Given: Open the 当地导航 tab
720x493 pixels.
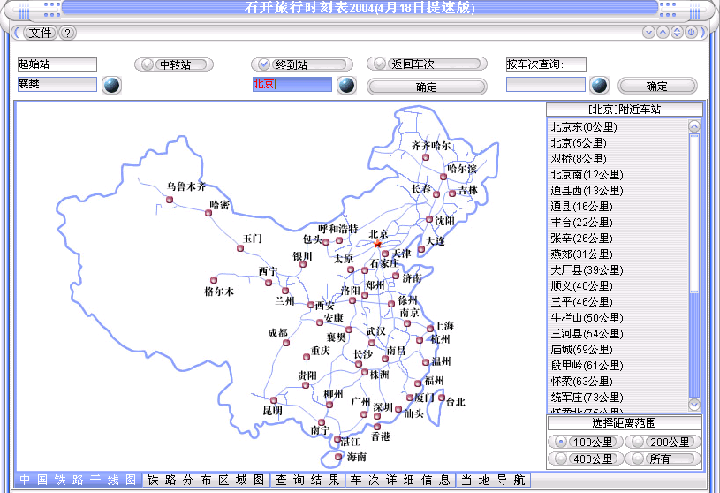Looking at the screenshot, I should (494, 480).
